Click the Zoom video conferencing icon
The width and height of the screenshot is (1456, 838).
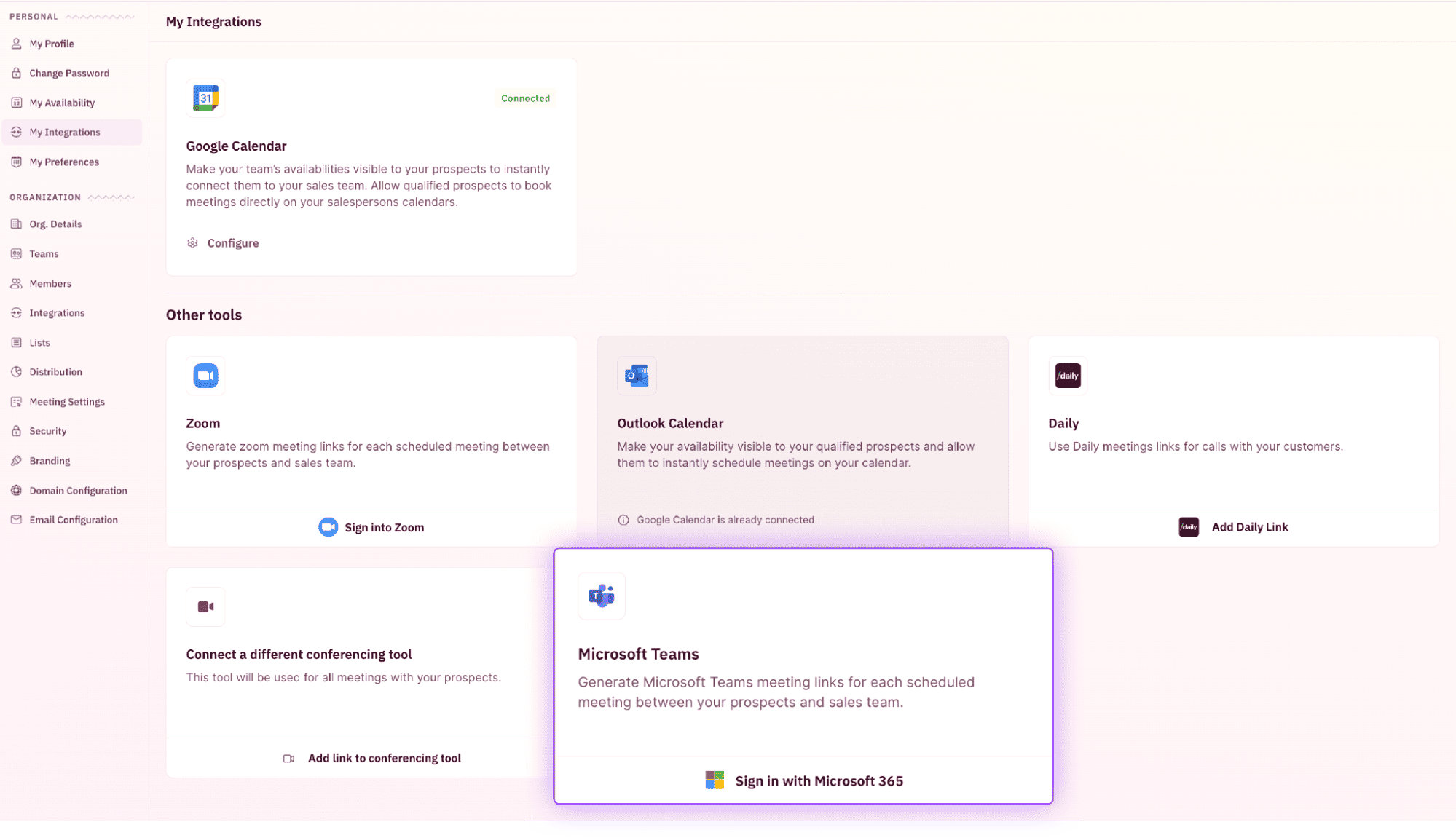[x=205, y=375]
